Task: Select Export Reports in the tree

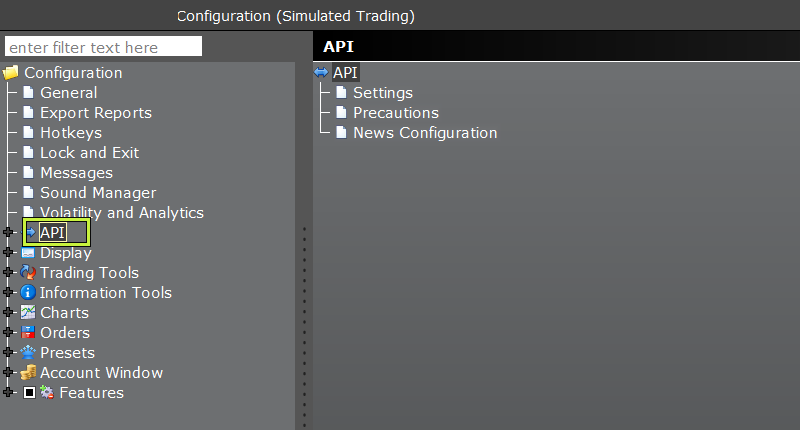Action: point(96,113)
